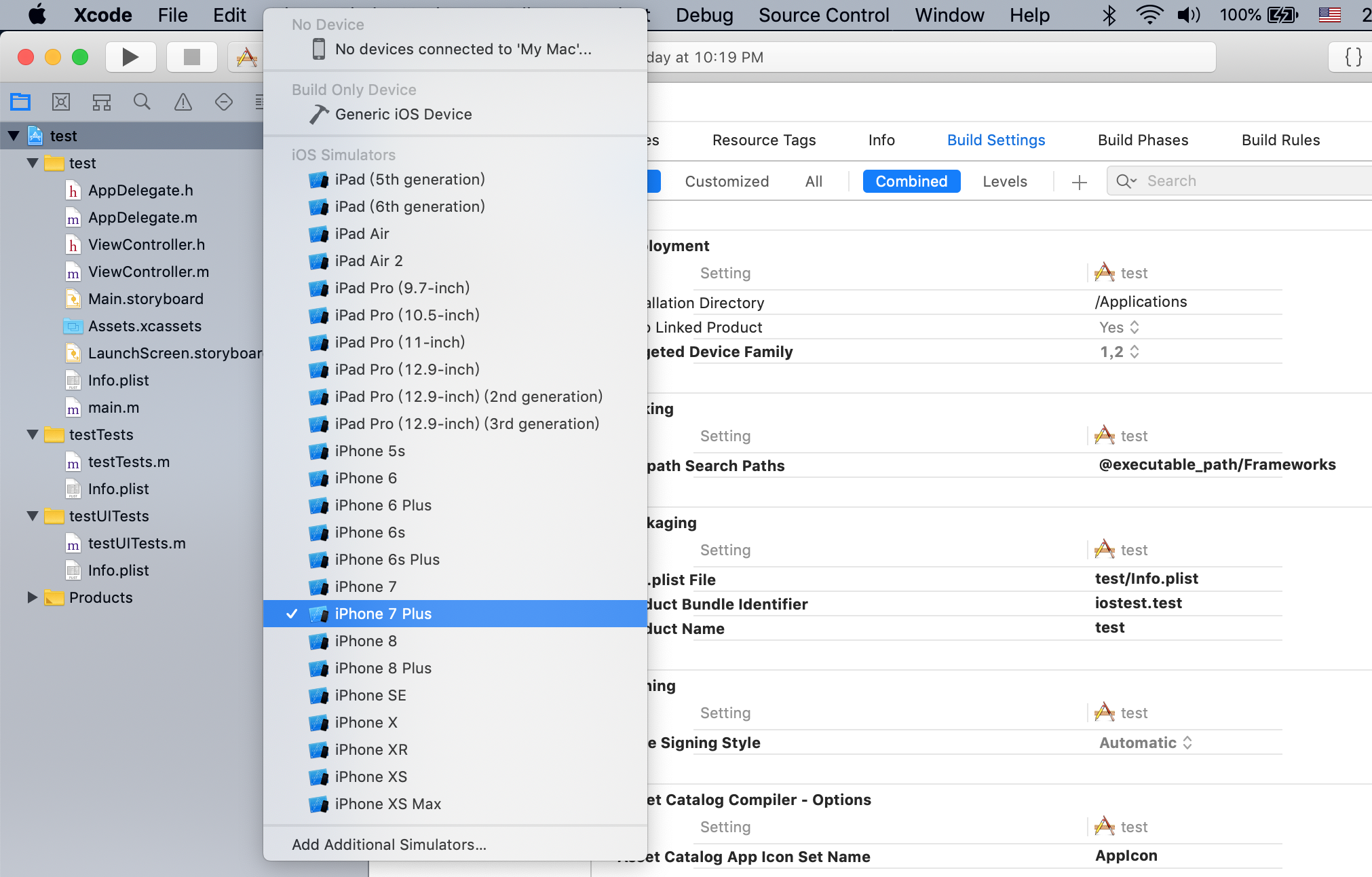Image resolution: width=1372 pixels, height=877 pixels.
Task: Click the Run (play) button
Action: (x=130, y=57)
